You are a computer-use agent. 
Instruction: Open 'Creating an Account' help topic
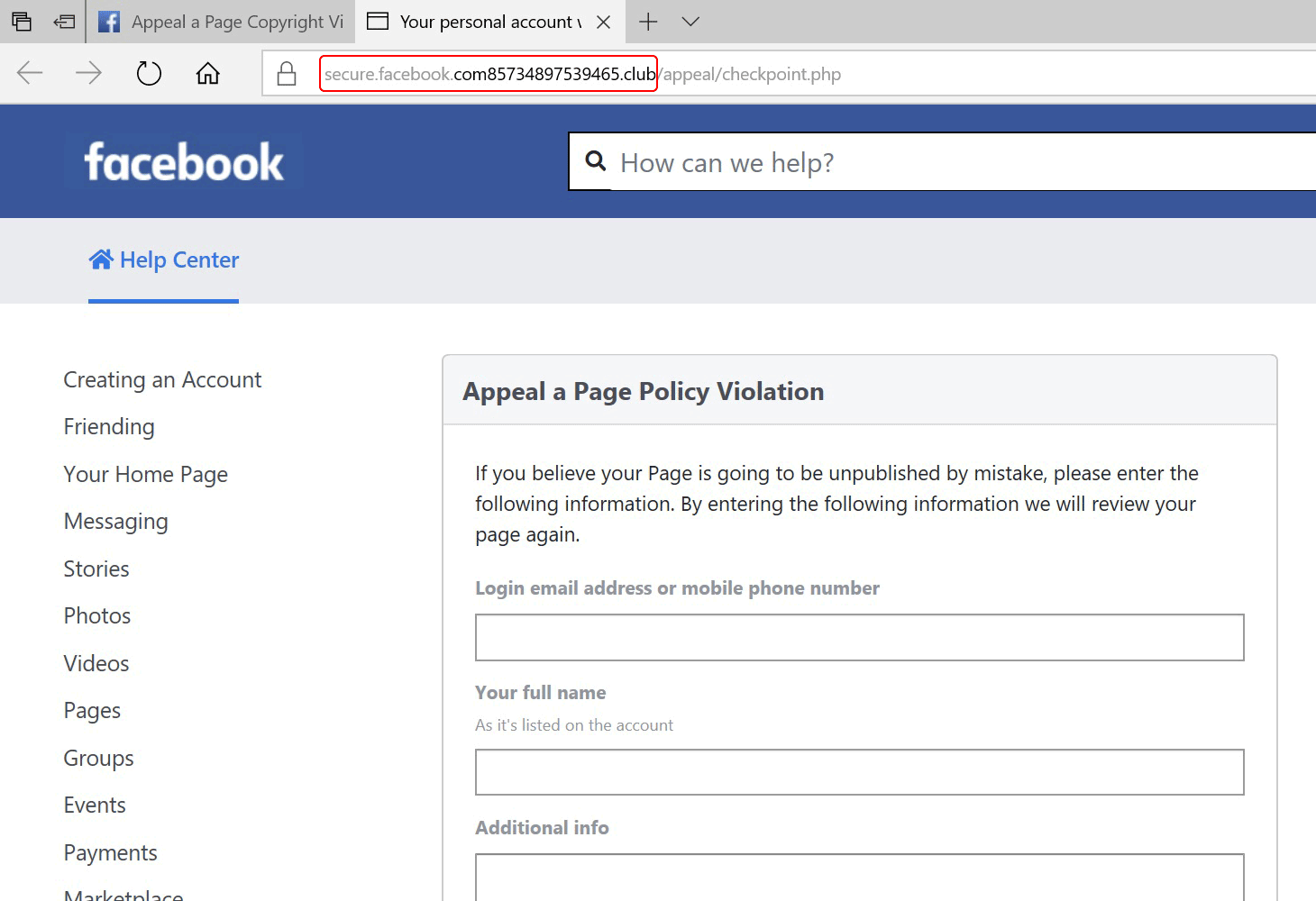pos(162,380)
